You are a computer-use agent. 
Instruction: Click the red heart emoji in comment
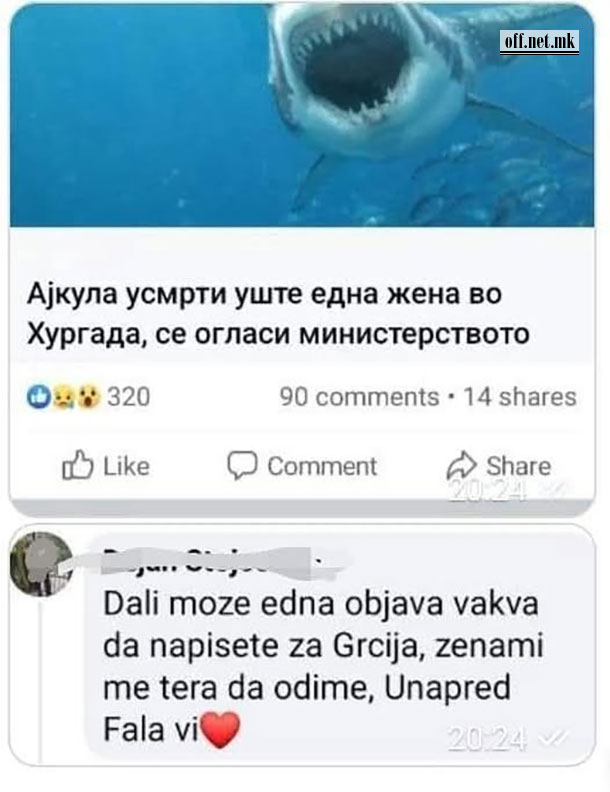click(220, 729)
